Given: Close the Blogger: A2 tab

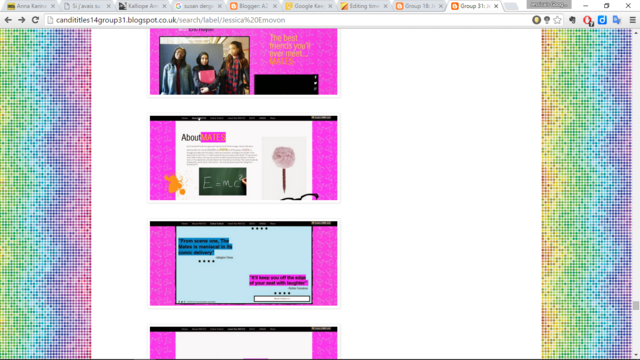Looking at the screenshot, I should (275, 6).
